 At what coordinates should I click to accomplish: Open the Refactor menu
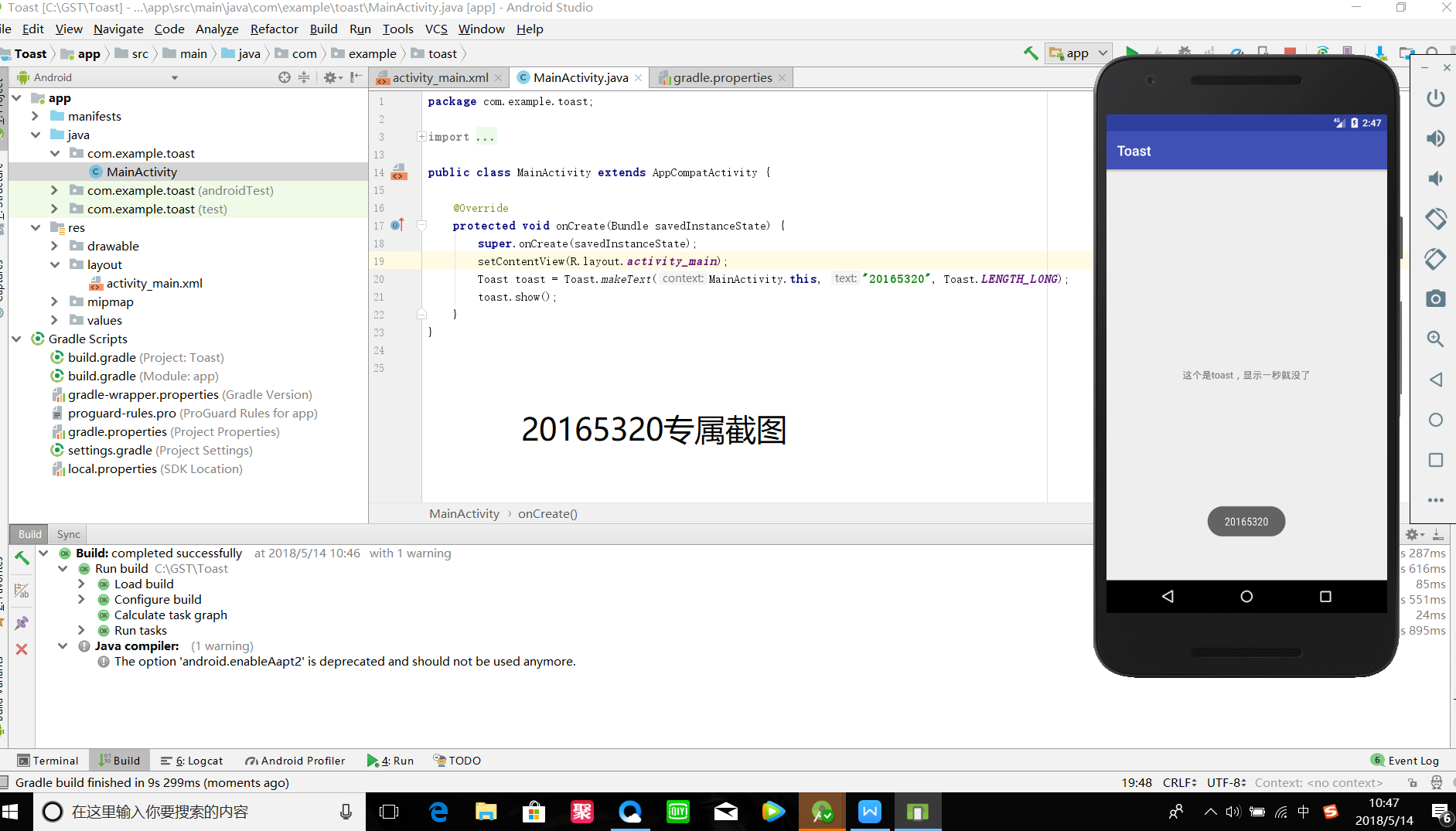[274, 29]
